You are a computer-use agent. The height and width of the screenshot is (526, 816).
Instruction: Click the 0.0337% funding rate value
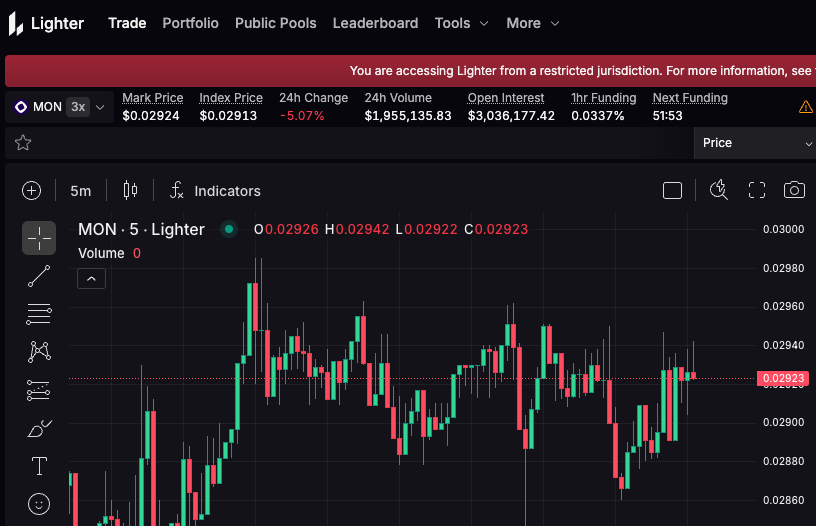pyautogui.click(x=597, y=116)
